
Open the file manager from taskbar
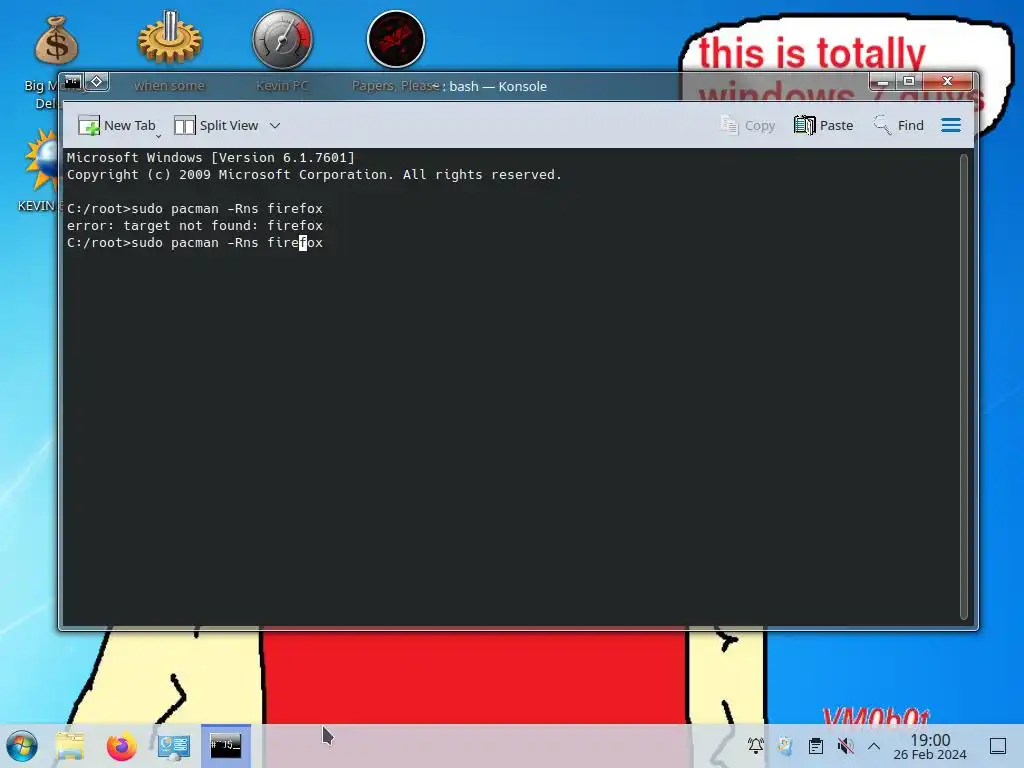pos(70,746)
